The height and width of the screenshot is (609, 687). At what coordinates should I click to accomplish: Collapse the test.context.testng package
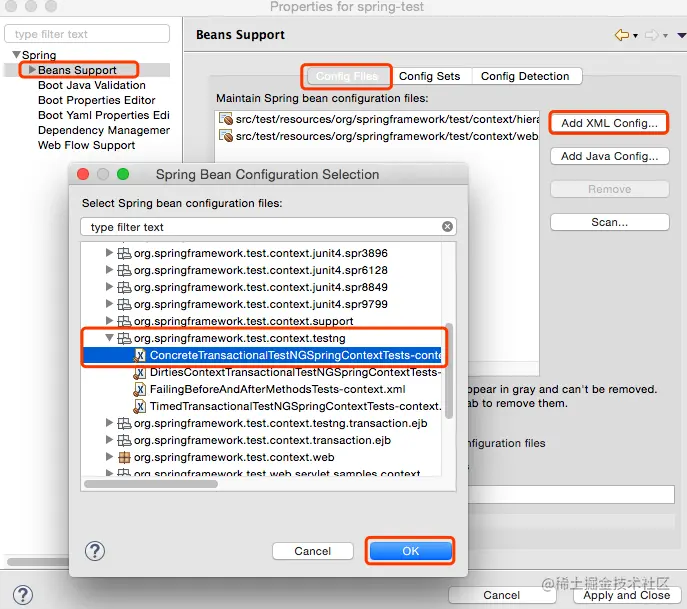pos(109,338)
